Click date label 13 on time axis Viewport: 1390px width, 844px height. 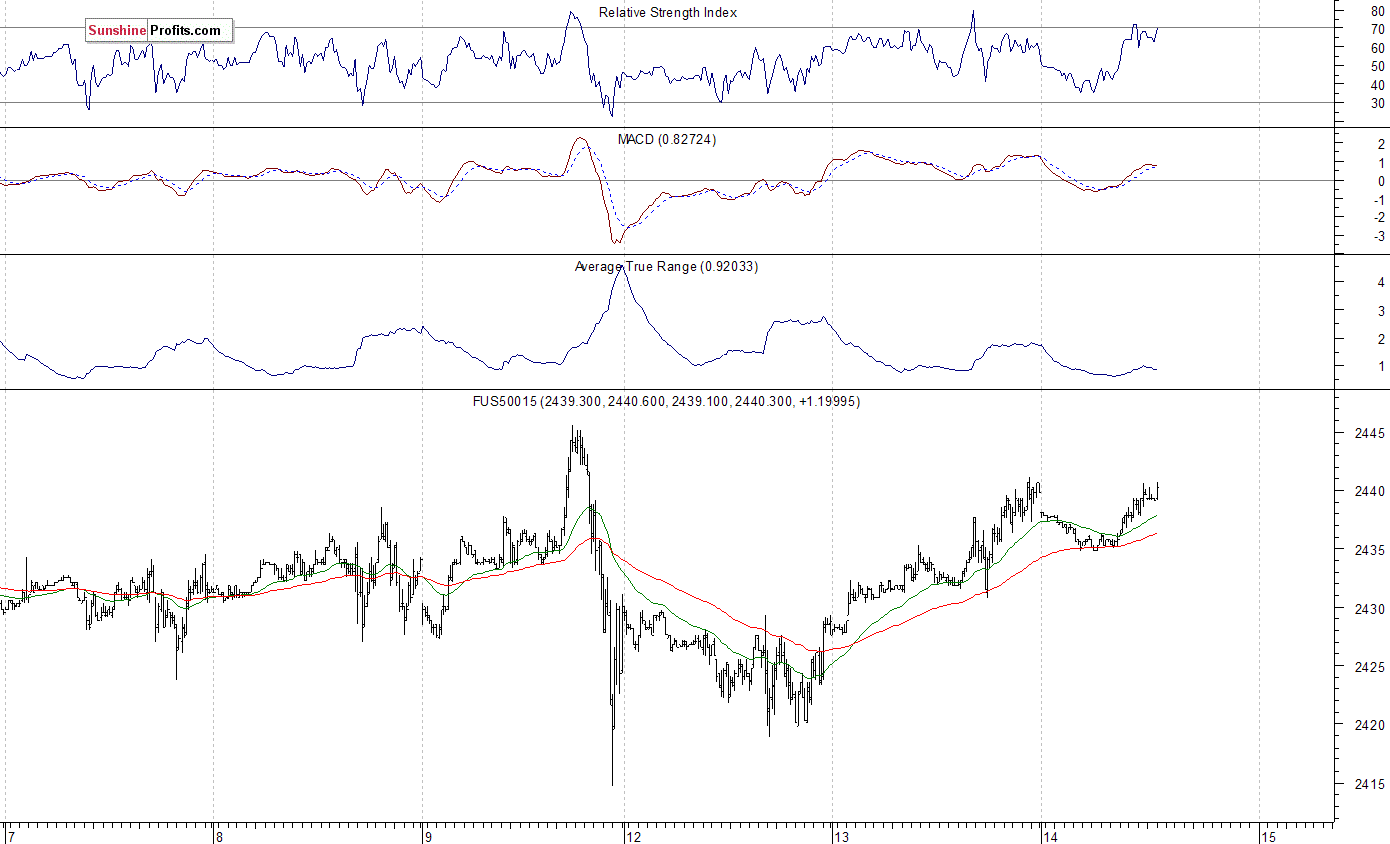tap(841, 837)
